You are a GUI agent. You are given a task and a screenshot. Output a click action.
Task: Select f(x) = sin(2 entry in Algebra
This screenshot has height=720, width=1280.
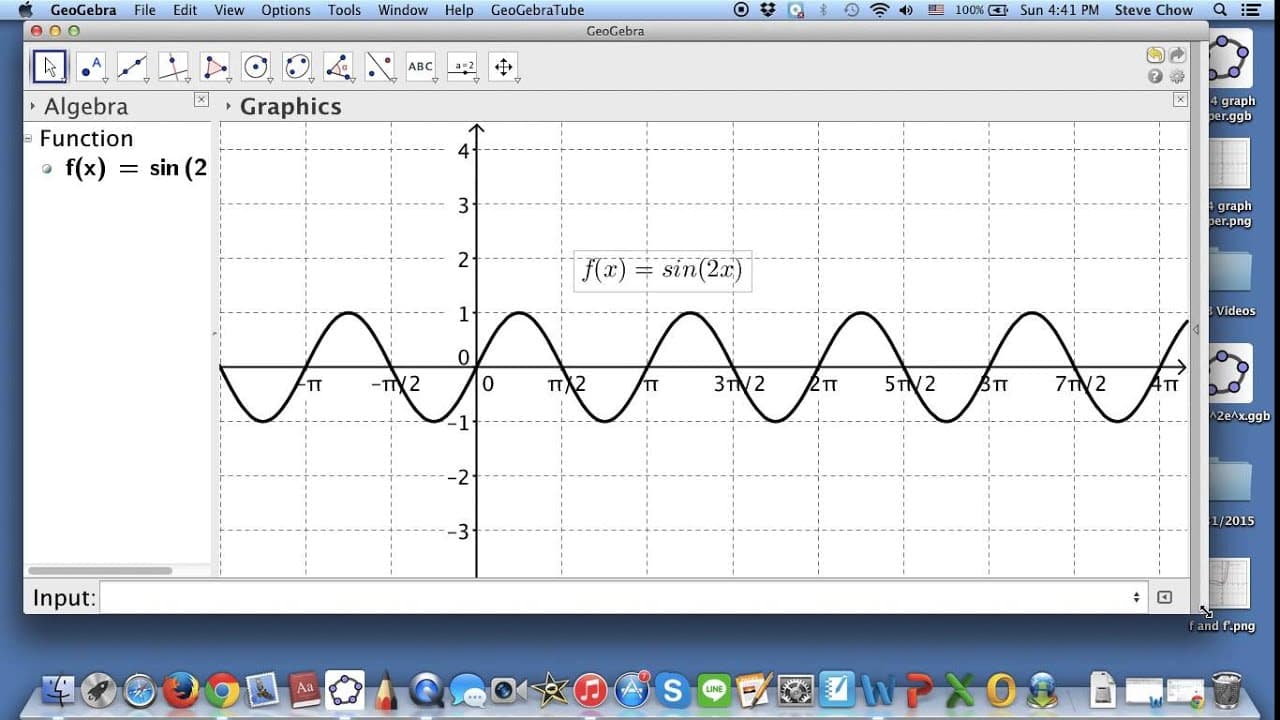coord(136,168)
